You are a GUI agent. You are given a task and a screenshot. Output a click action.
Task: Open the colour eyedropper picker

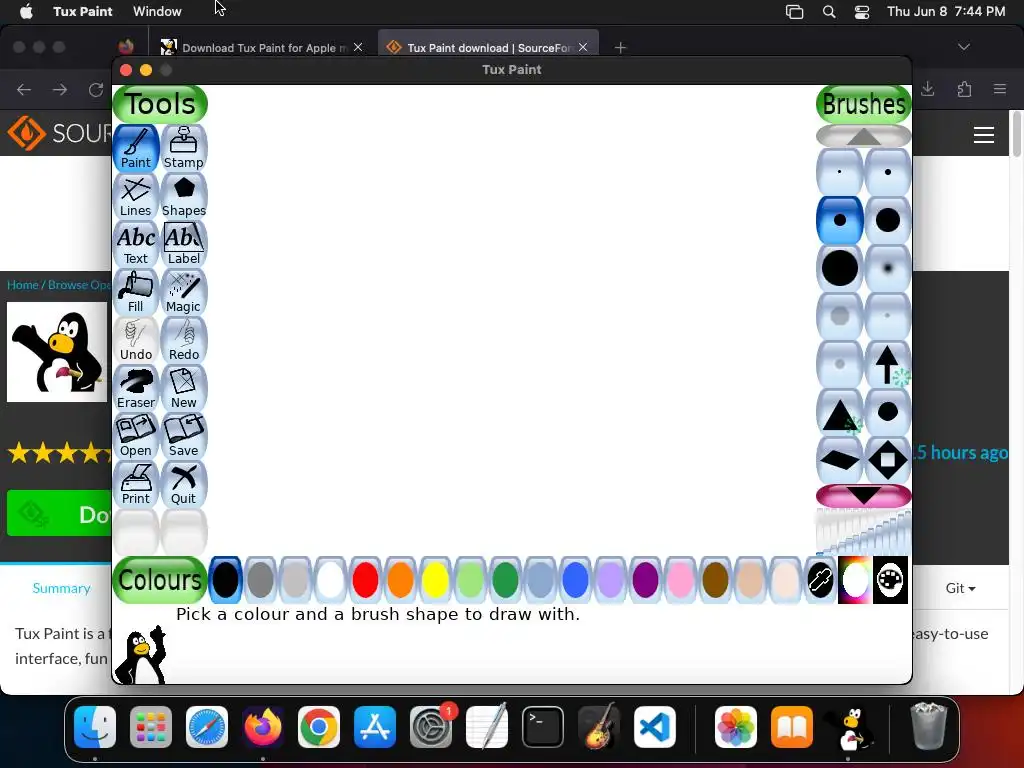820,580
